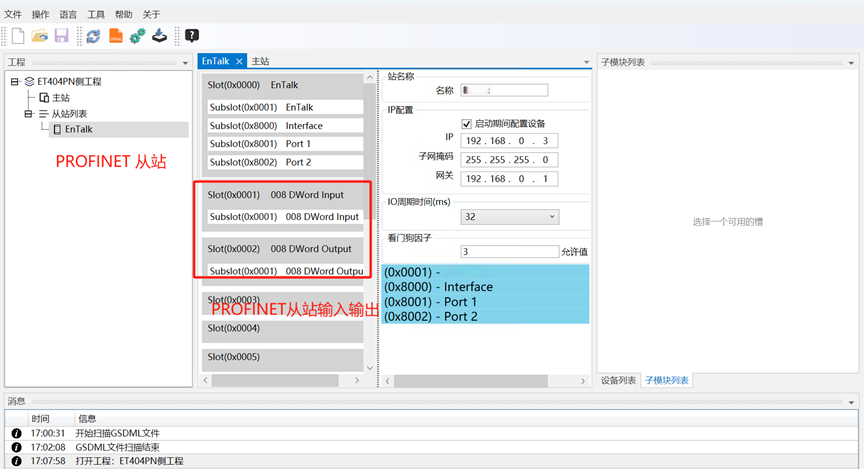864x469 pixels.
Task: Switch to the 主站 tab
Action: coord(260,61)
